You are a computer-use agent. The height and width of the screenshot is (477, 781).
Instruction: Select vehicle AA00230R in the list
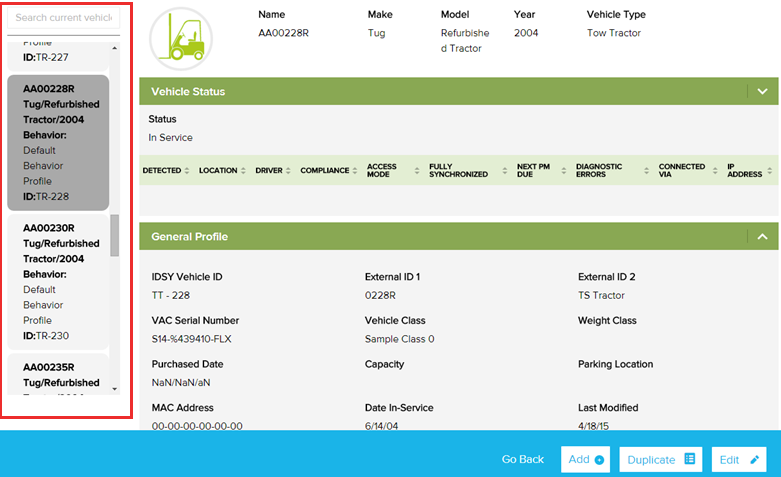61,281
